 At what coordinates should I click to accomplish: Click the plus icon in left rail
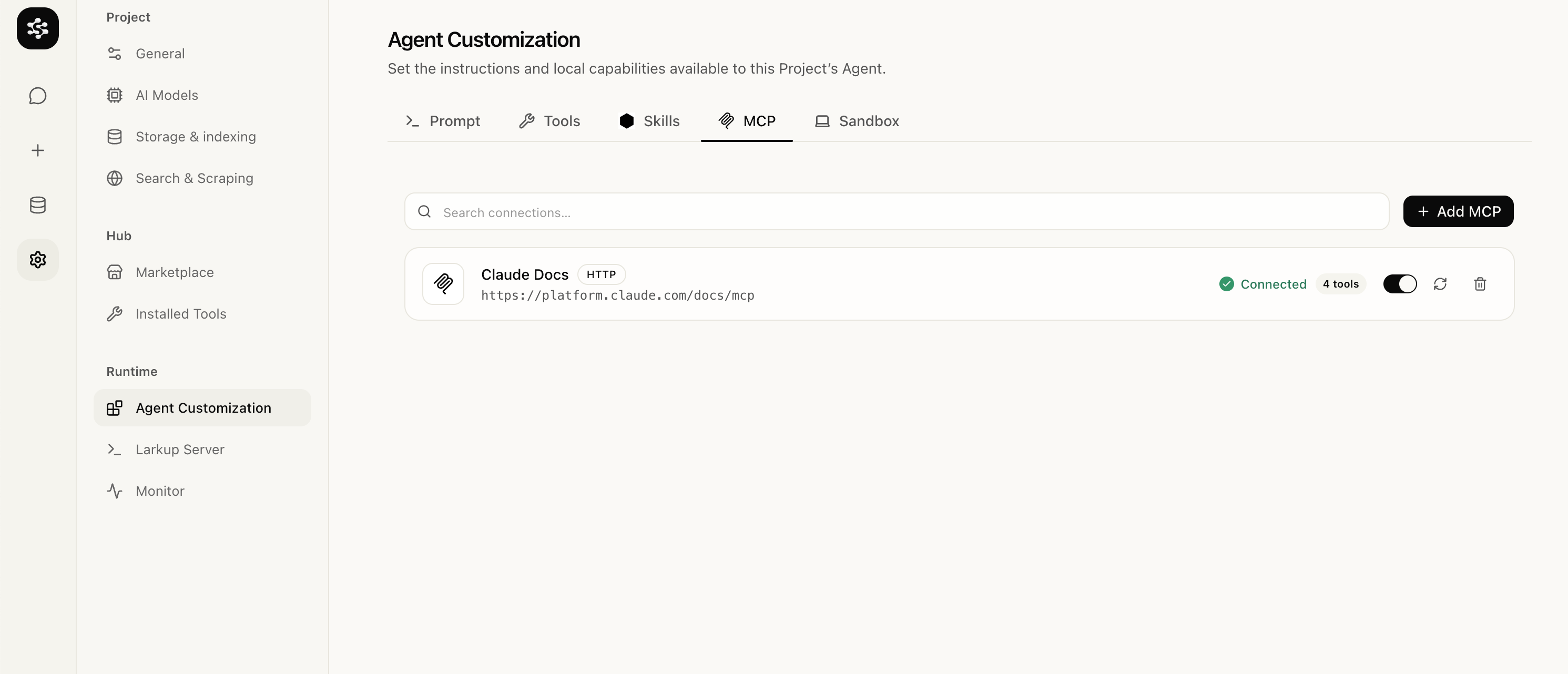pyautogui.click(x=38, y=150)
